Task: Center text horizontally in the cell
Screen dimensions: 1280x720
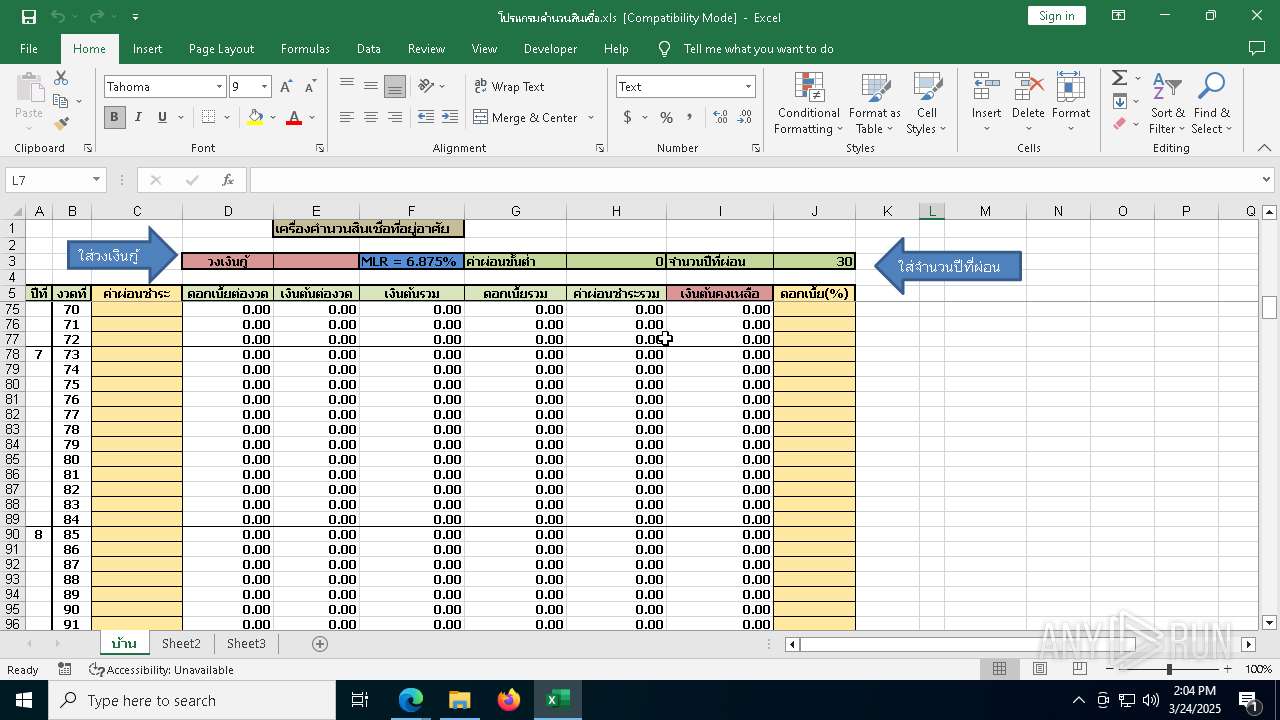Action: (371, 117)
